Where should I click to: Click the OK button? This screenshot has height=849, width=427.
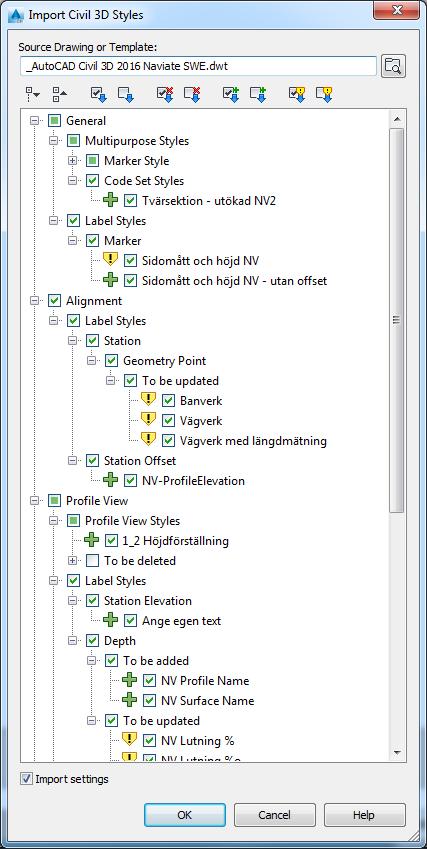point(185,815)
